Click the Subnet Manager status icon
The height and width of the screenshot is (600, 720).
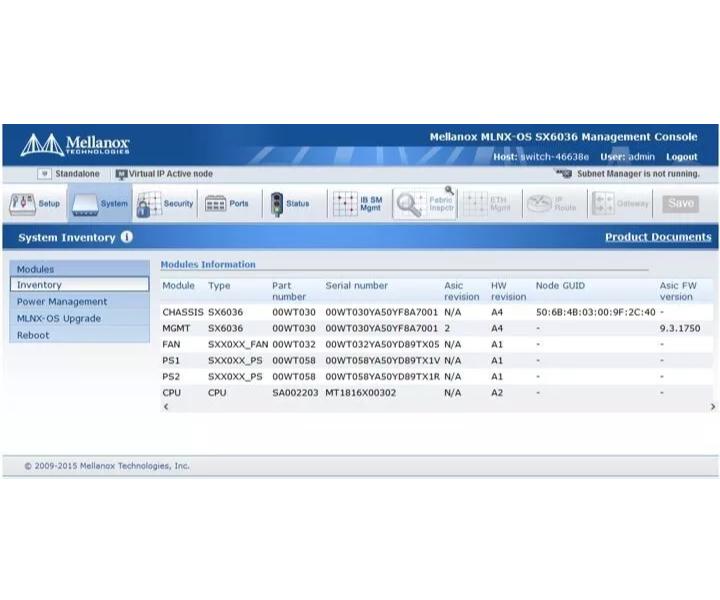tap(564, 174)
